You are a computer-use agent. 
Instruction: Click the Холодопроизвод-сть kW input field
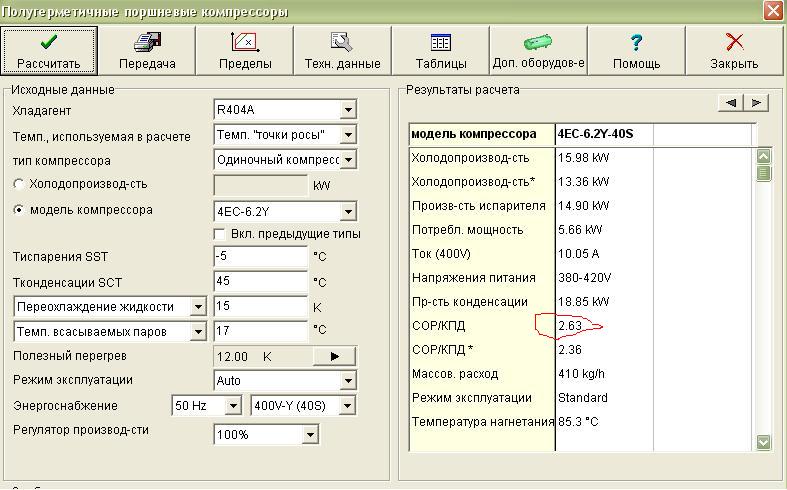pos(260,185)
